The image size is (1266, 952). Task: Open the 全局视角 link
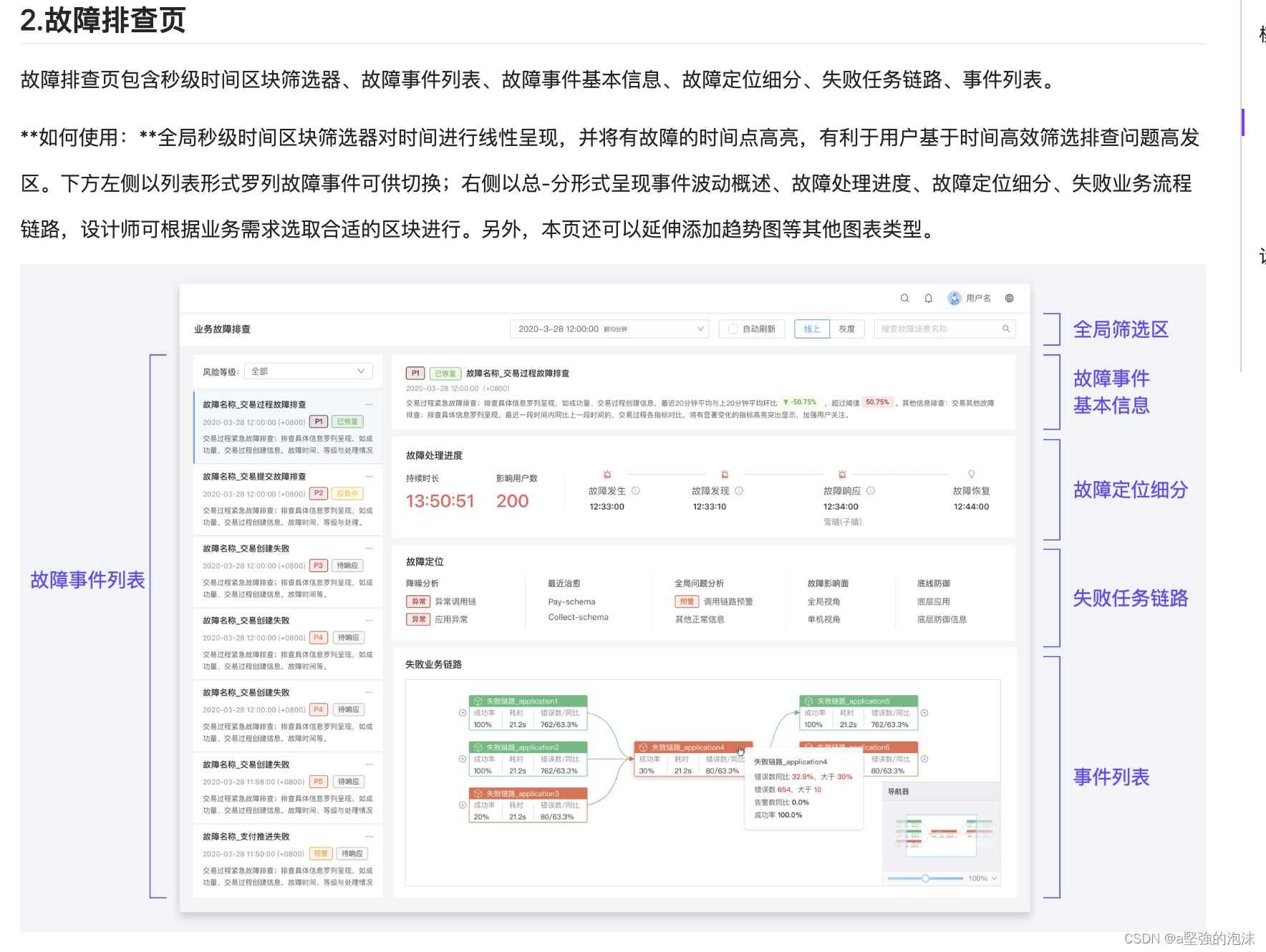coord(823,602)
